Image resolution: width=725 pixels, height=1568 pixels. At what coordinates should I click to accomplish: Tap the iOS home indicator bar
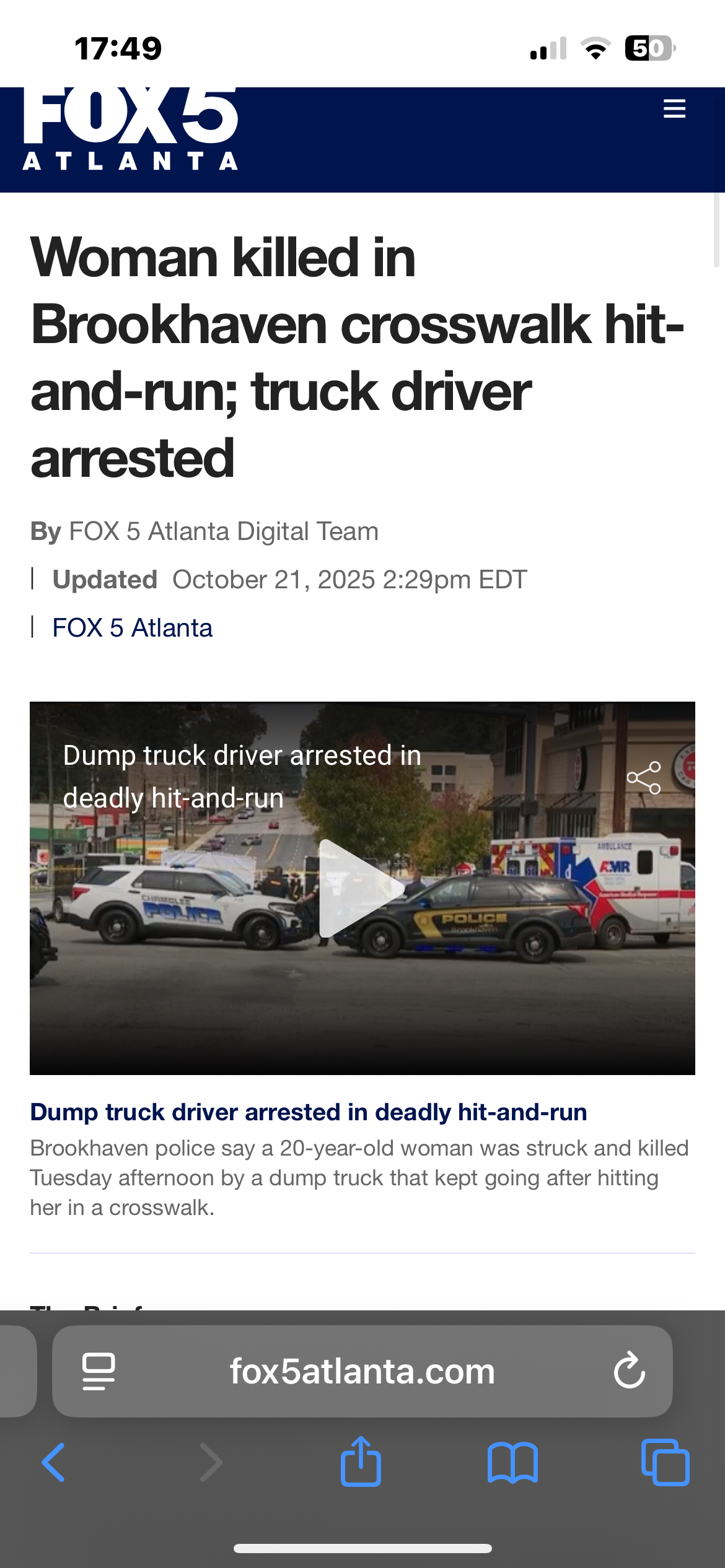click(x=362, y=1548)
